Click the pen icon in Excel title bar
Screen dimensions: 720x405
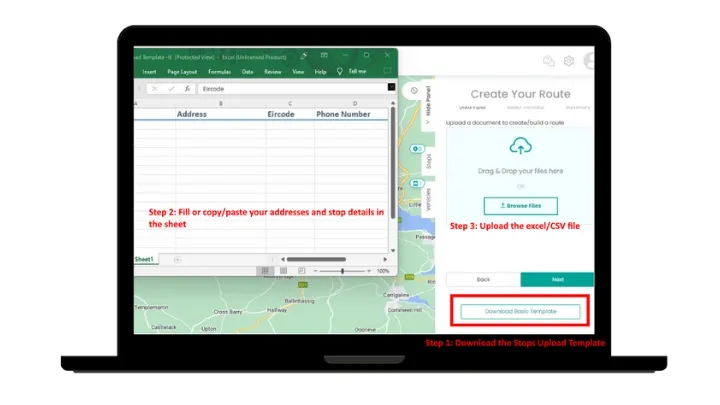click(x=304, y=56)
